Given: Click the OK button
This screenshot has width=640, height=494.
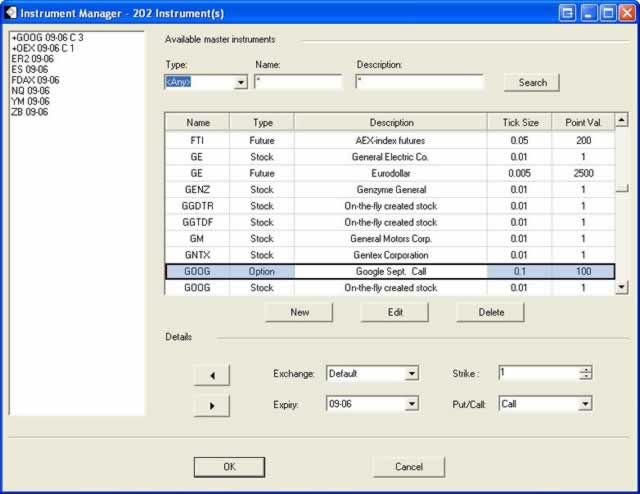Looking at the screenshot, I should point(229,467).
